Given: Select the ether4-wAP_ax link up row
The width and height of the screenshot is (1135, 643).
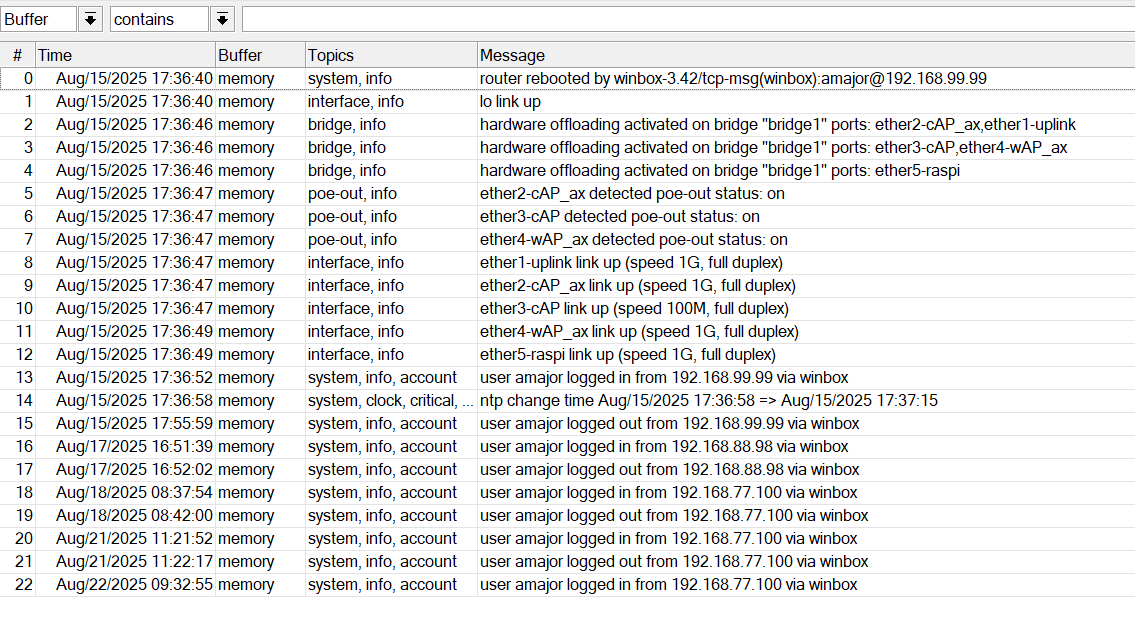Looking at the screenshot, I should pos(639,331).
